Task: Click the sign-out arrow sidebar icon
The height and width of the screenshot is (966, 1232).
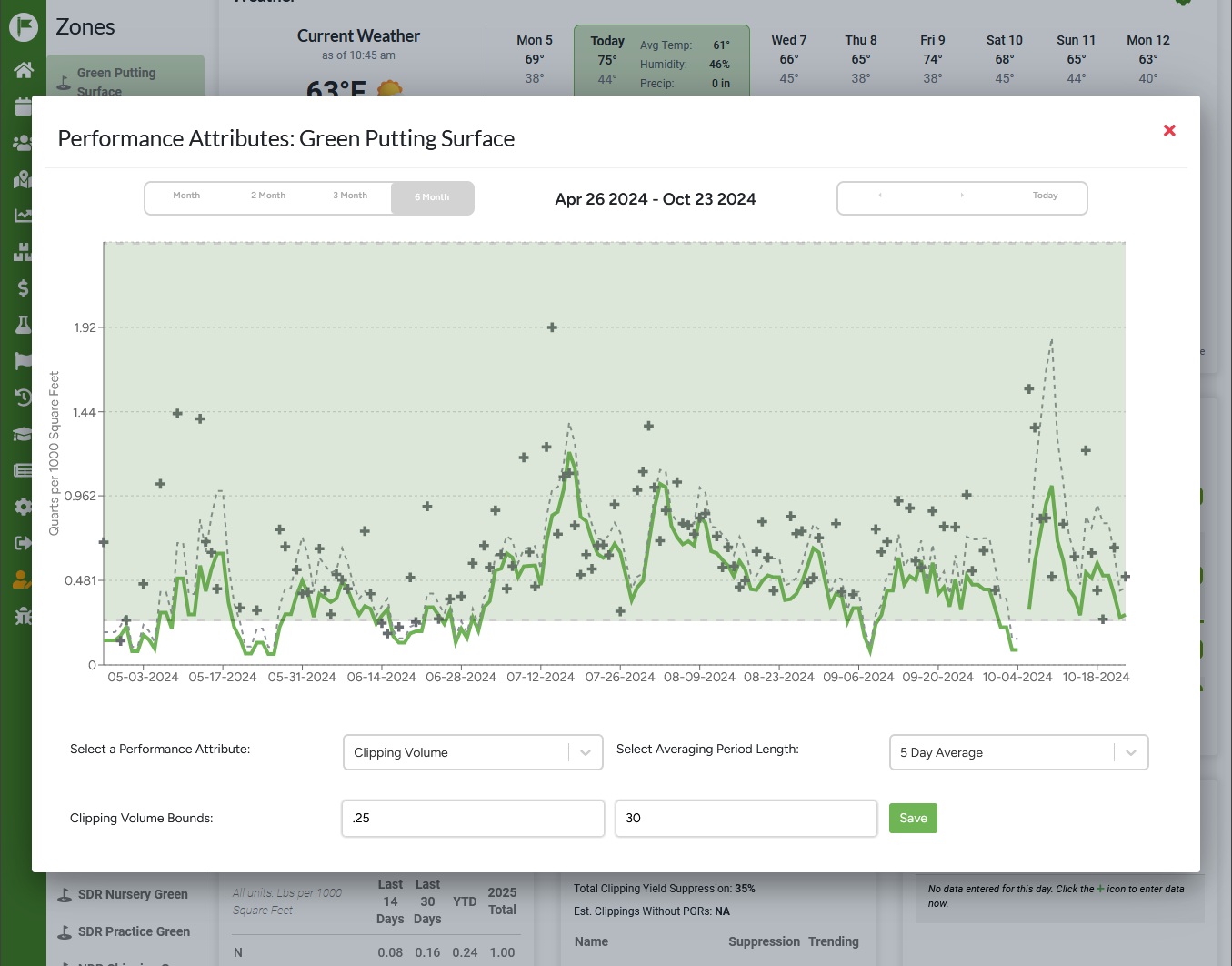Action: pyautogui.click(x=24, y=543)
